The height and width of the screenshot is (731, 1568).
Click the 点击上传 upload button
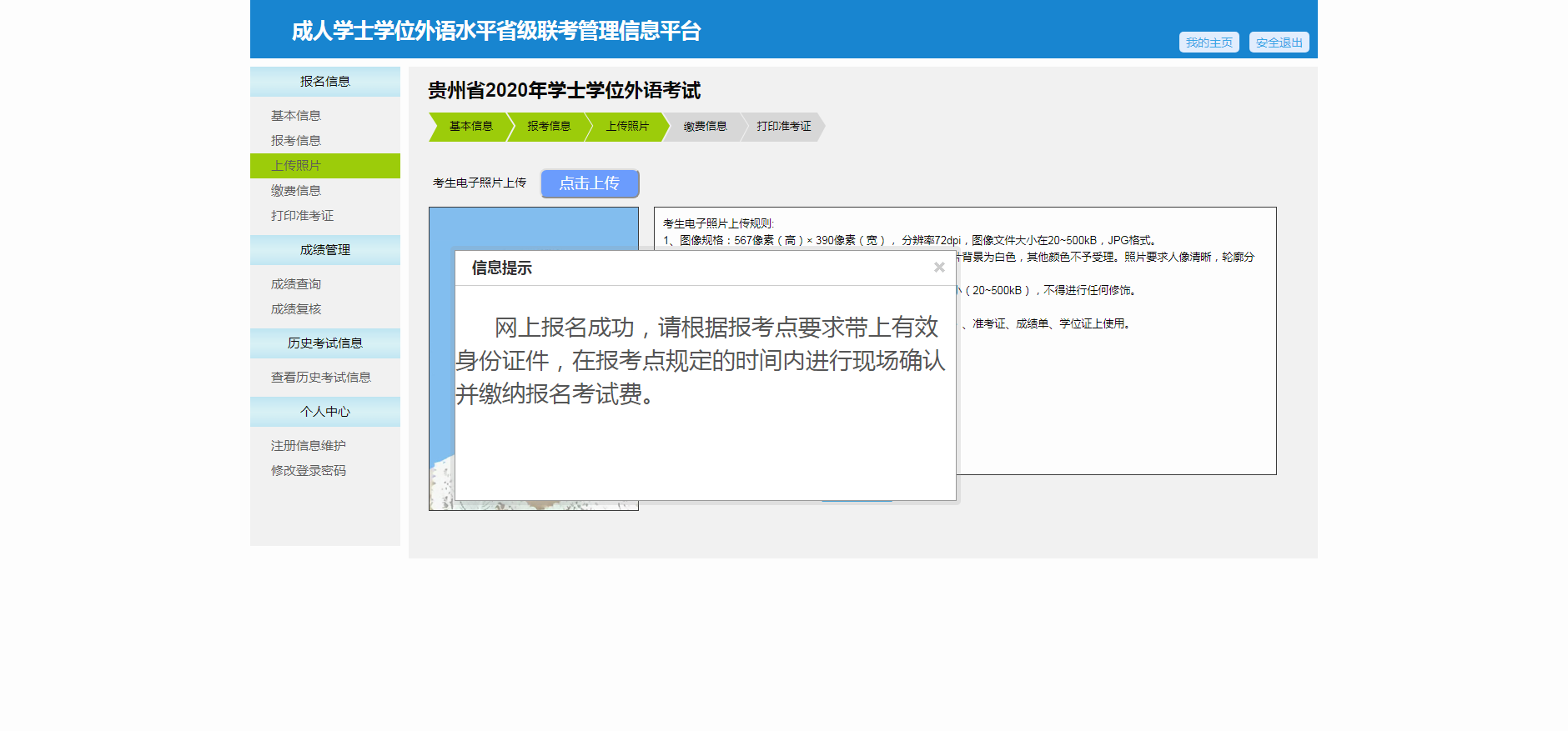coord(590,183)
